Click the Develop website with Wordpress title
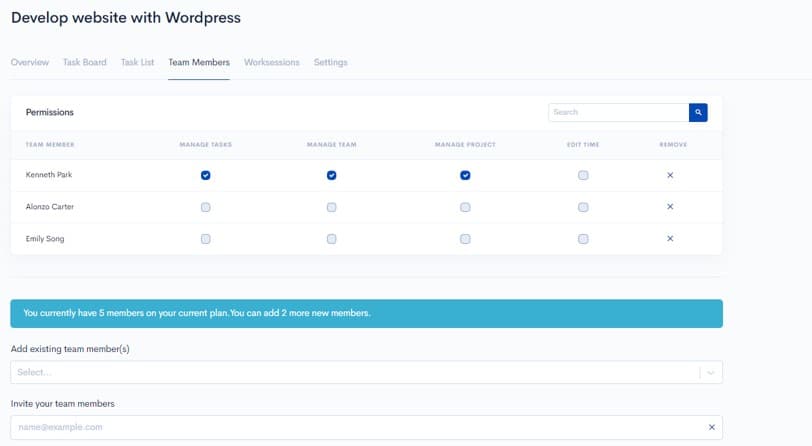This screenshot has height=446, width=812. pos(126,18)
